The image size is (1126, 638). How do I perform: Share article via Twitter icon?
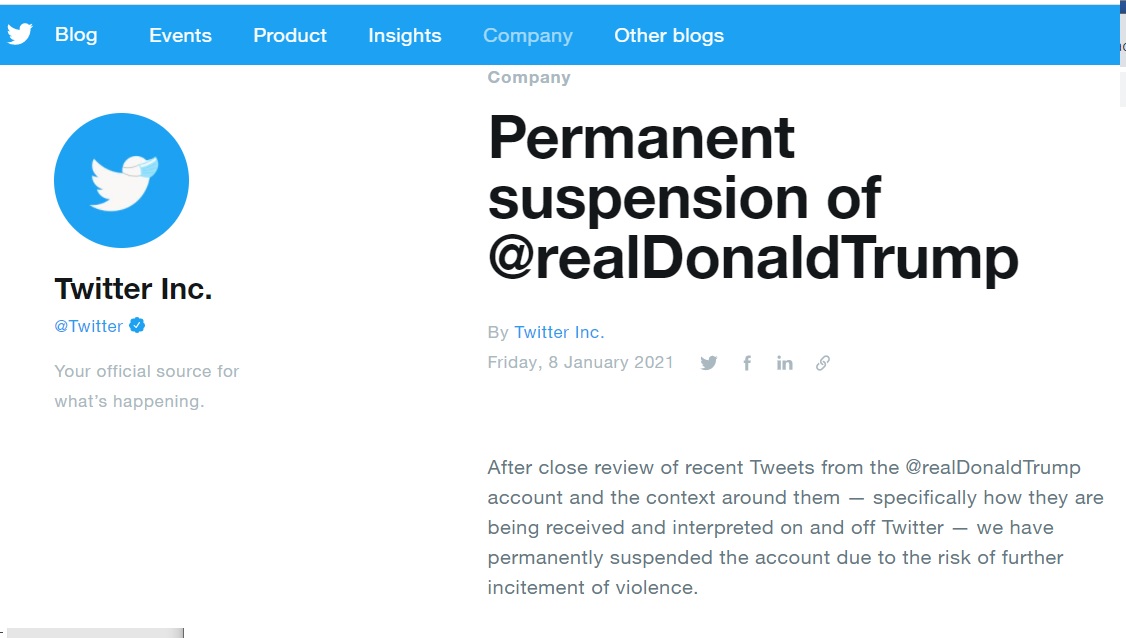point(709,363)
